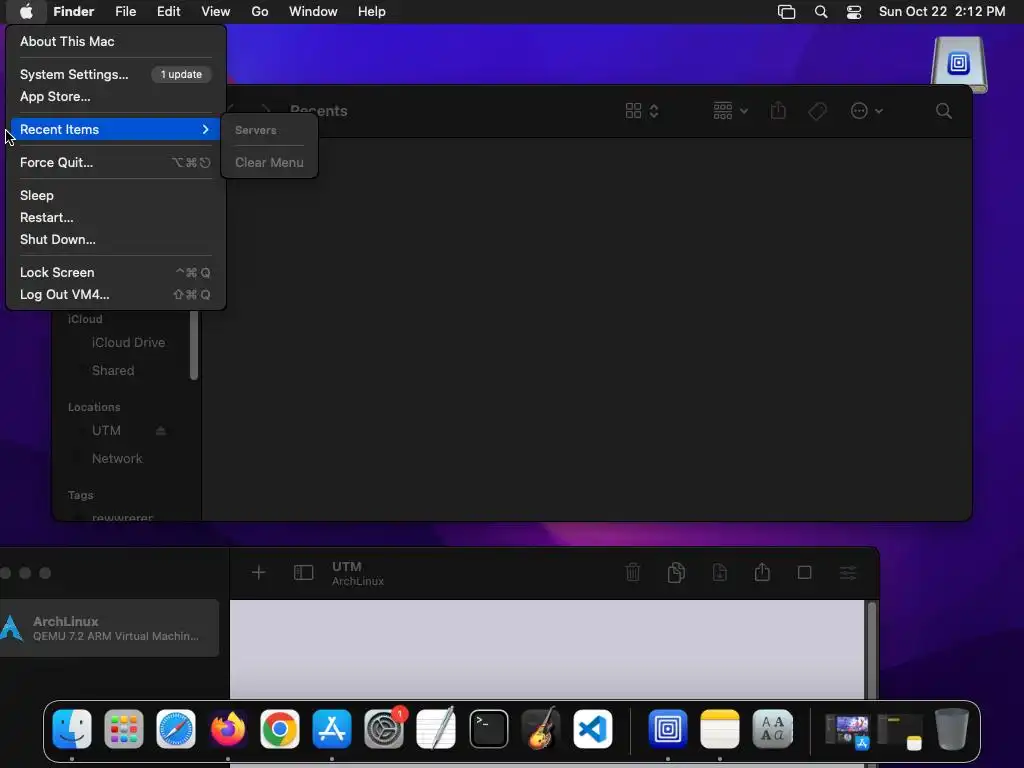This screenshot has width=1024, height=768.
Task: Open Finder group-by dropdown
Action: coord(730,111)
